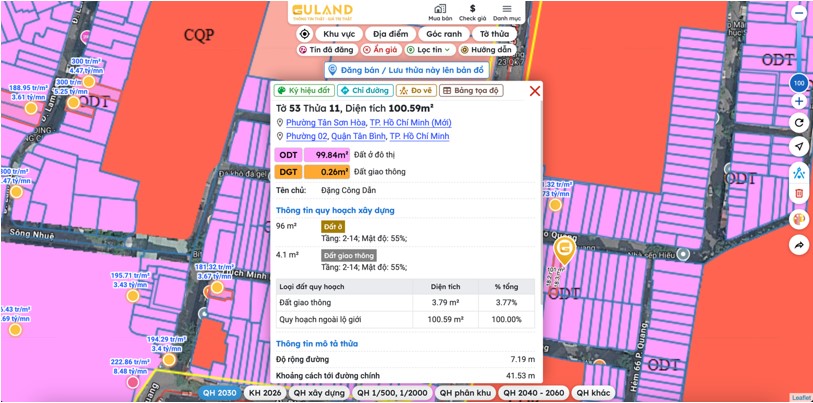Click the zoom out minus button
The width and height of the screenshot is (813, 403).
click(x=799, y=13)
